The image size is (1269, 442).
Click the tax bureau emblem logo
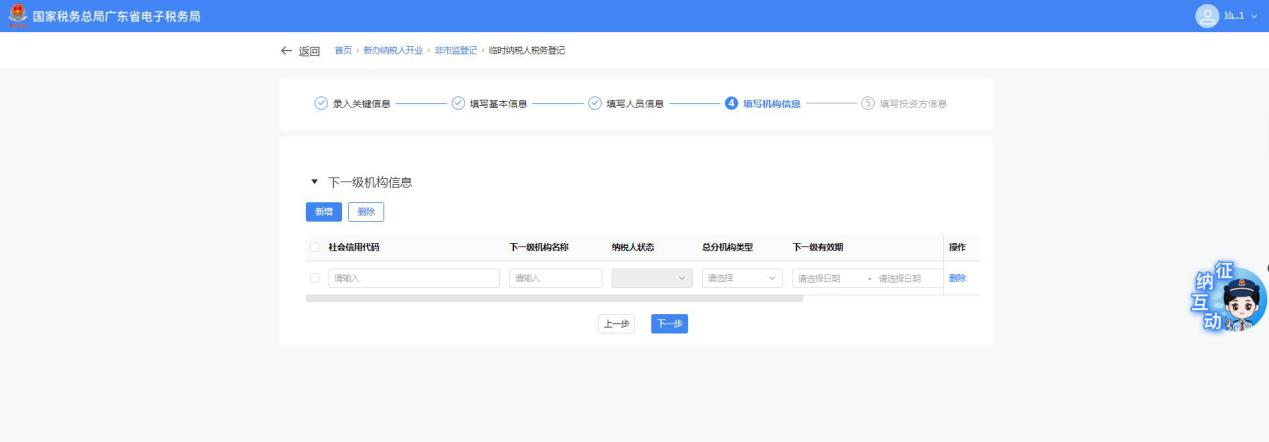[18, 16]
